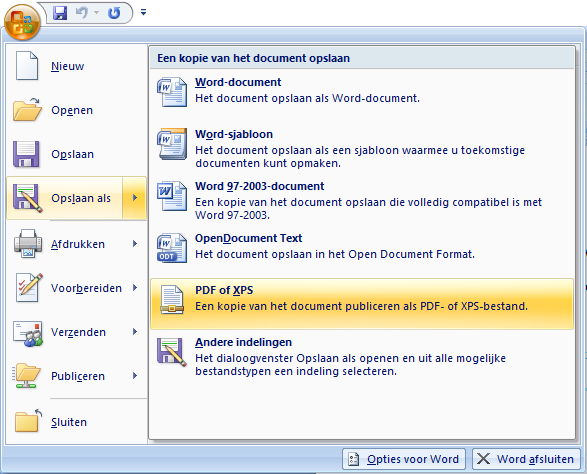Click the round Office button
This screenshot has width=587, height=474.
pos(22,22)
